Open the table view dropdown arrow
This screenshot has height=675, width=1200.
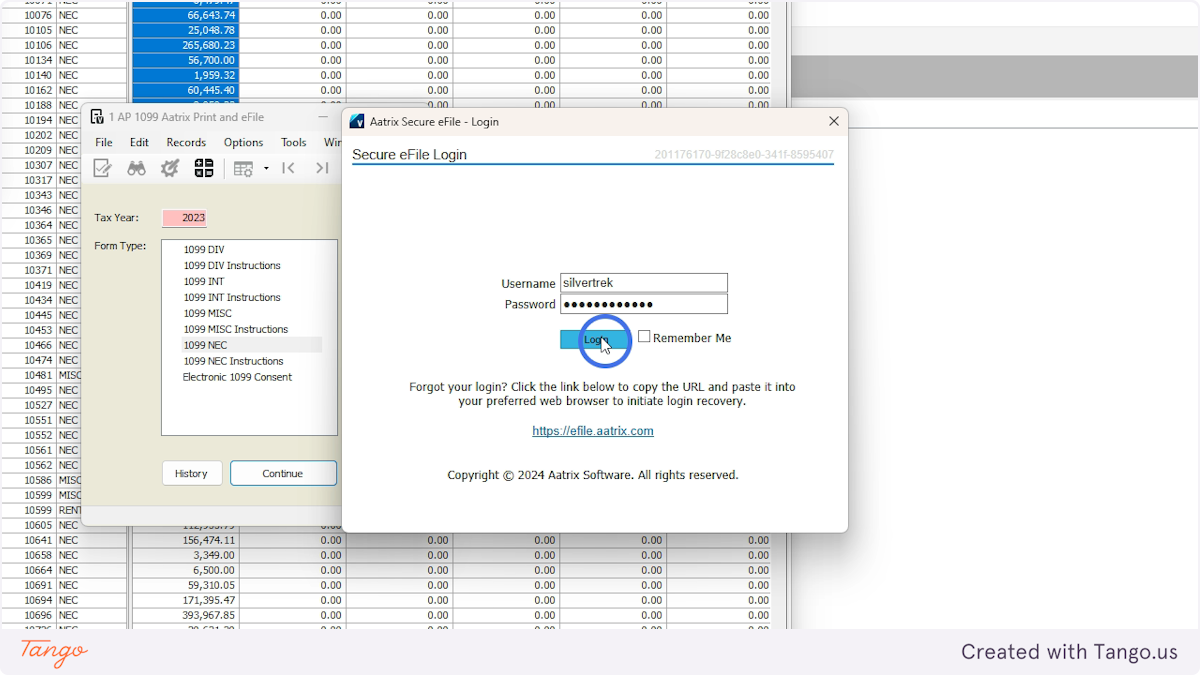pos(265,168)
